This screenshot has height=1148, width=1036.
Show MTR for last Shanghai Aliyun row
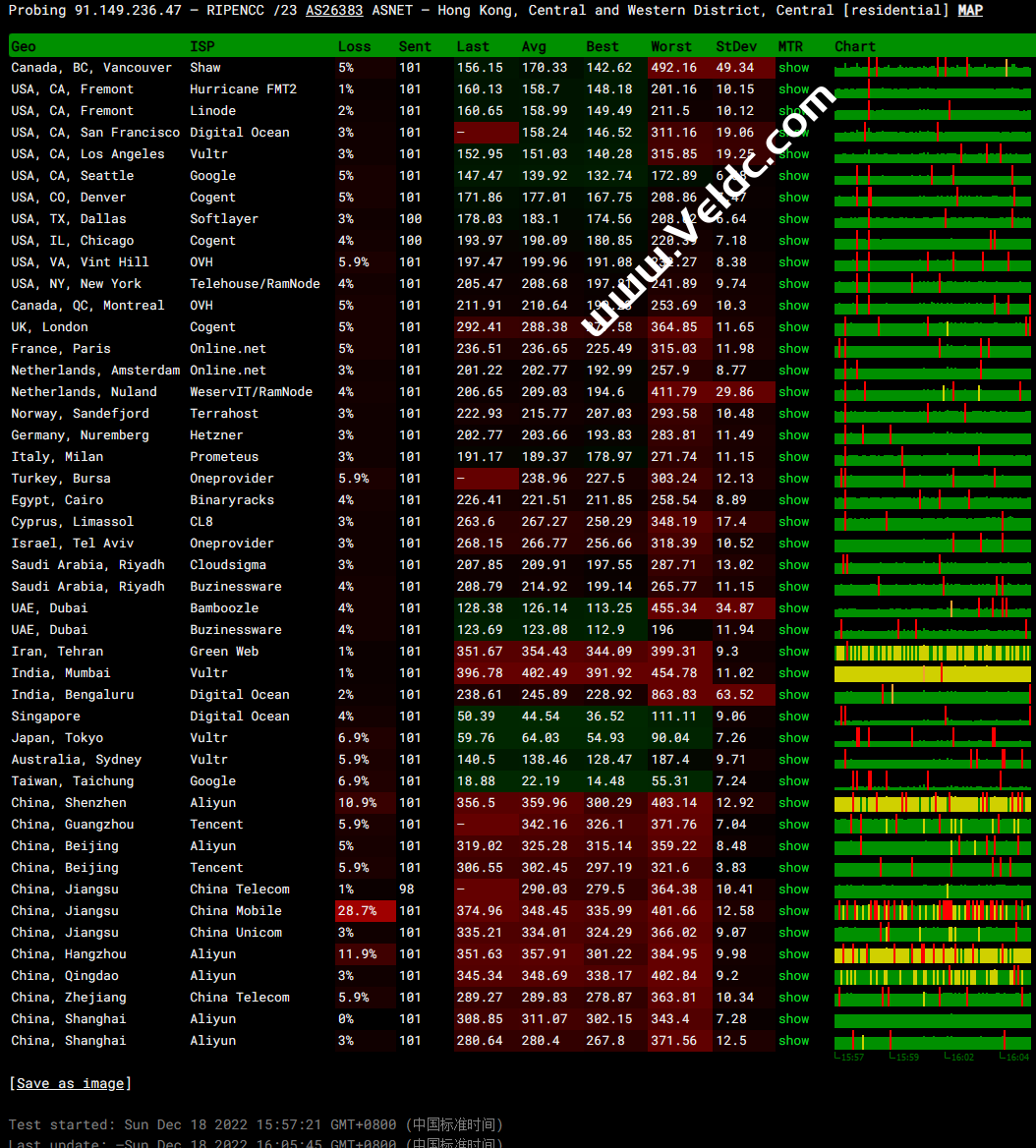click(x=793, y=1040)
